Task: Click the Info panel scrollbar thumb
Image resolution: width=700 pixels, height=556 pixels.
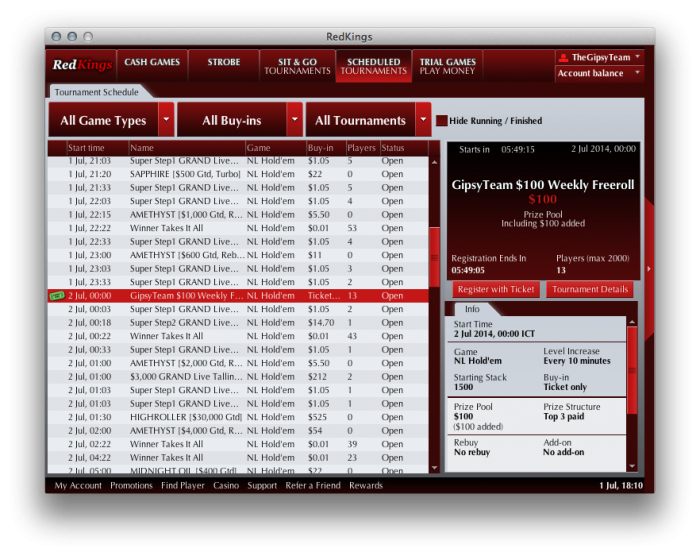Action: click(x=632, y=370)
